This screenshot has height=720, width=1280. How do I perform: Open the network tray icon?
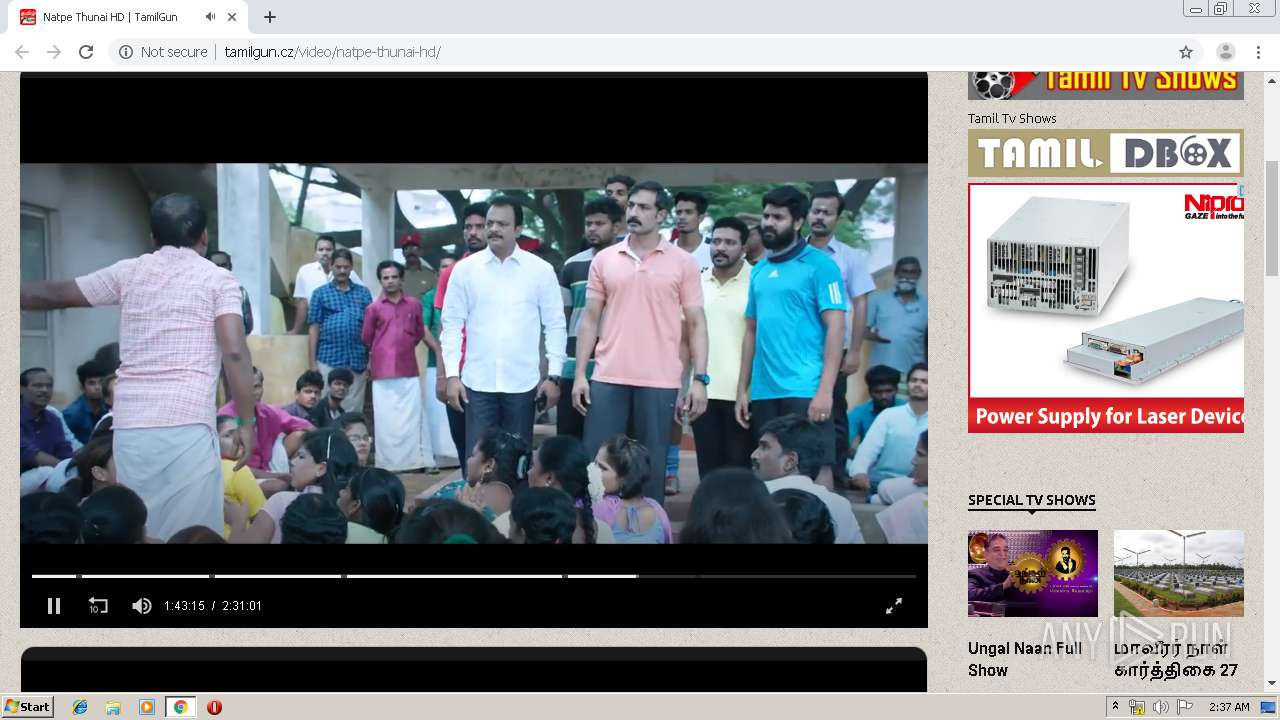(1137, 707)
